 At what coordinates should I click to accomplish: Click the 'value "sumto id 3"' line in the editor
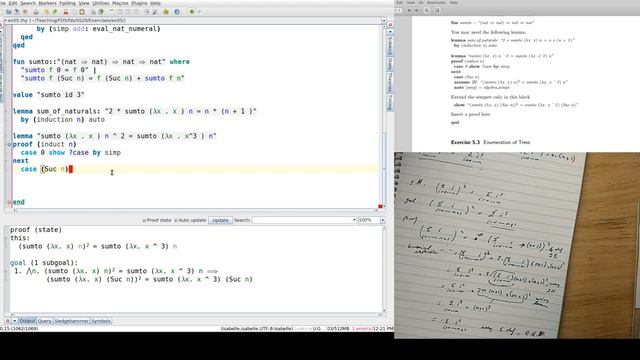coord(49,95)
